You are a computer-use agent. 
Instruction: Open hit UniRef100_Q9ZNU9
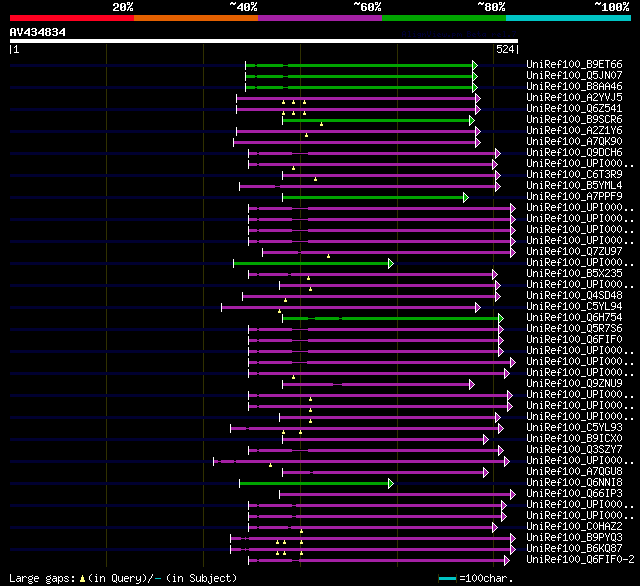[x=574, y=383]
